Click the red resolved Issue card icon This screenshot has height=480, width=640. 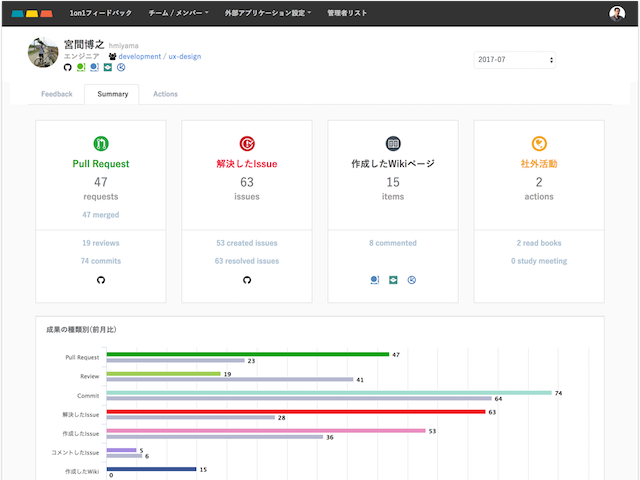pyautogui.click(x=247, y=143)
